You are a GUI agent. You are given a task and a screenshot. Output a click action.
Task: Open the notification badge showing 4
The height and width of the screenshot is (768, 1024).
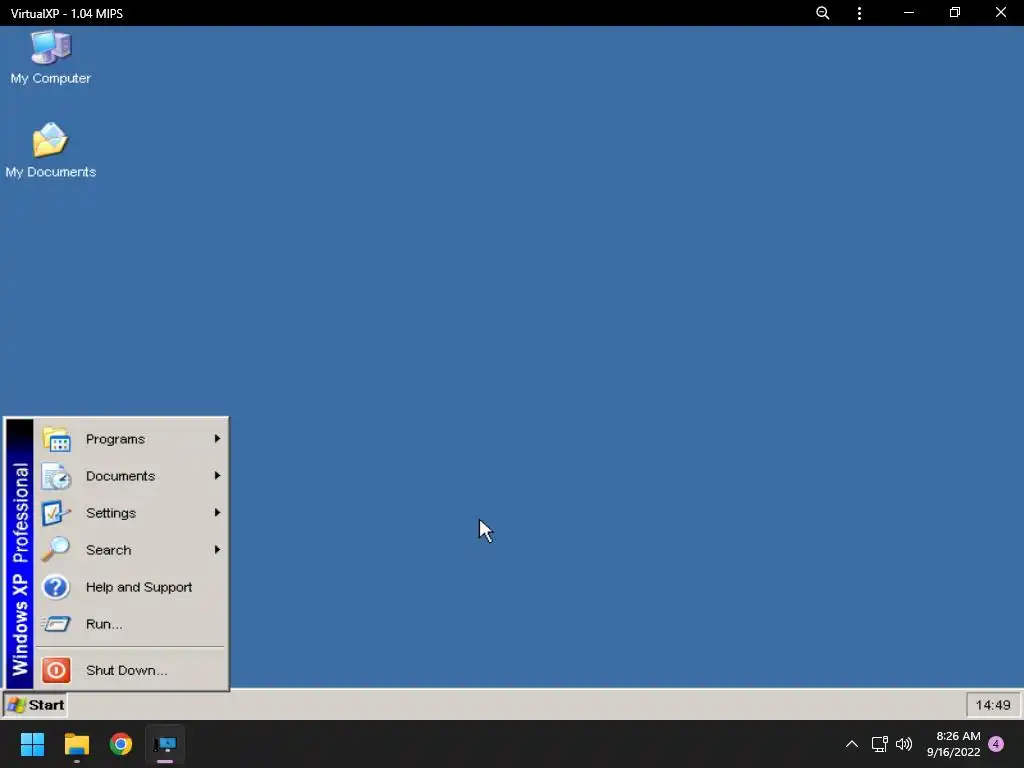pos(996,744)
